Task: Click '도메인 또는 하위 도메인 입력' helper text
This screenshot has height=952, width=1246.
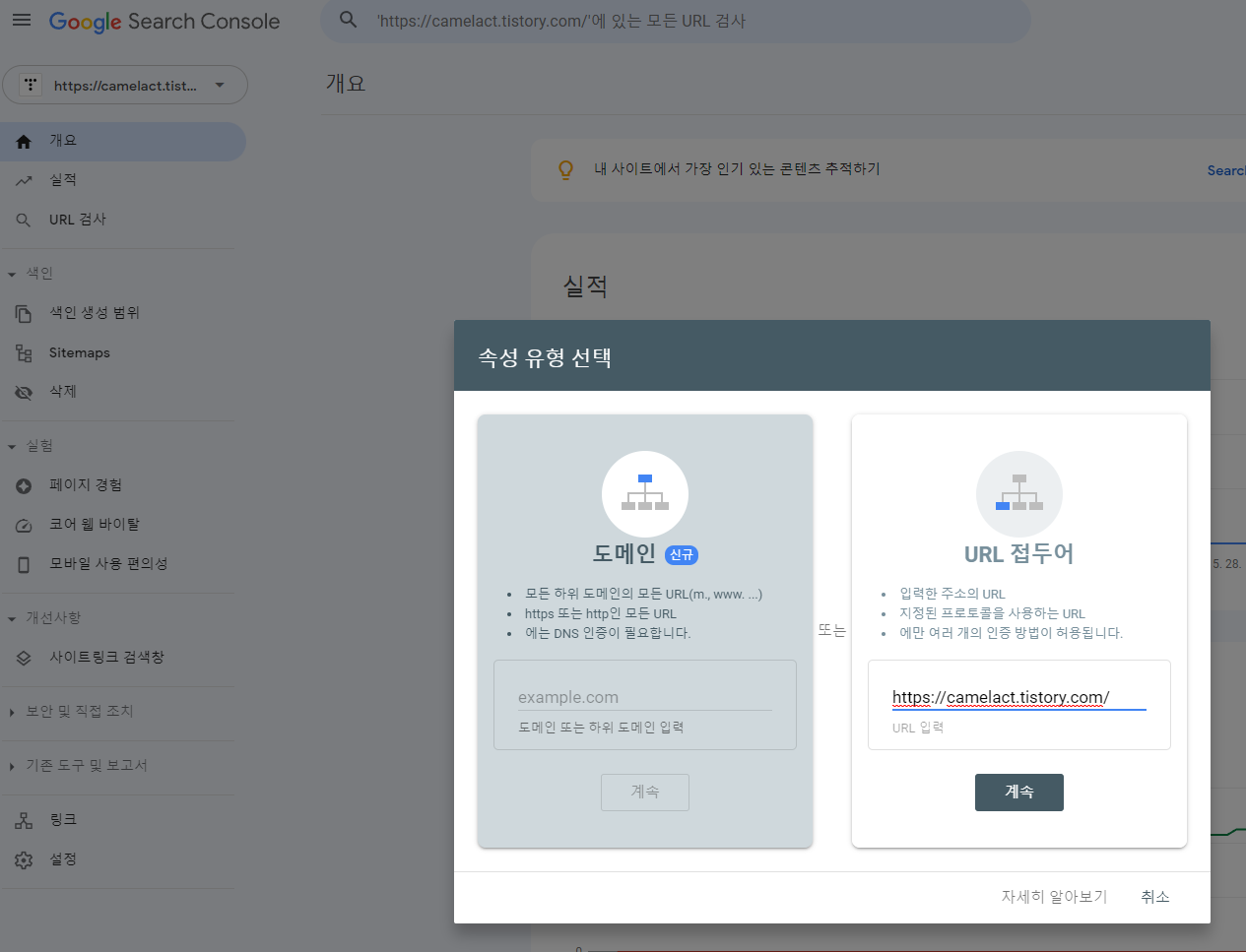Action: (x=601, y=728)
